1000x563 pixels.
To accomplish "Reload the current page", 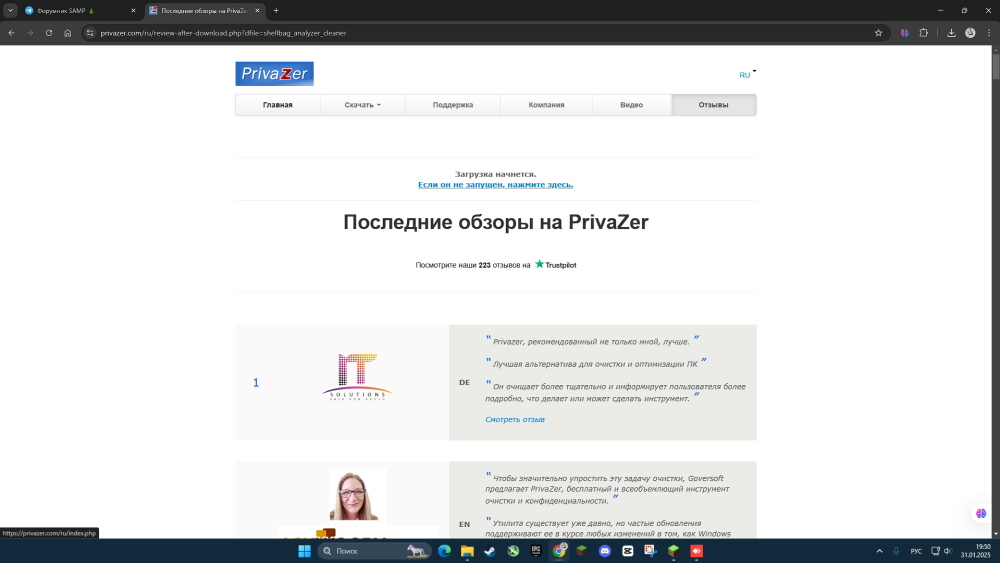I will (48, 33).
